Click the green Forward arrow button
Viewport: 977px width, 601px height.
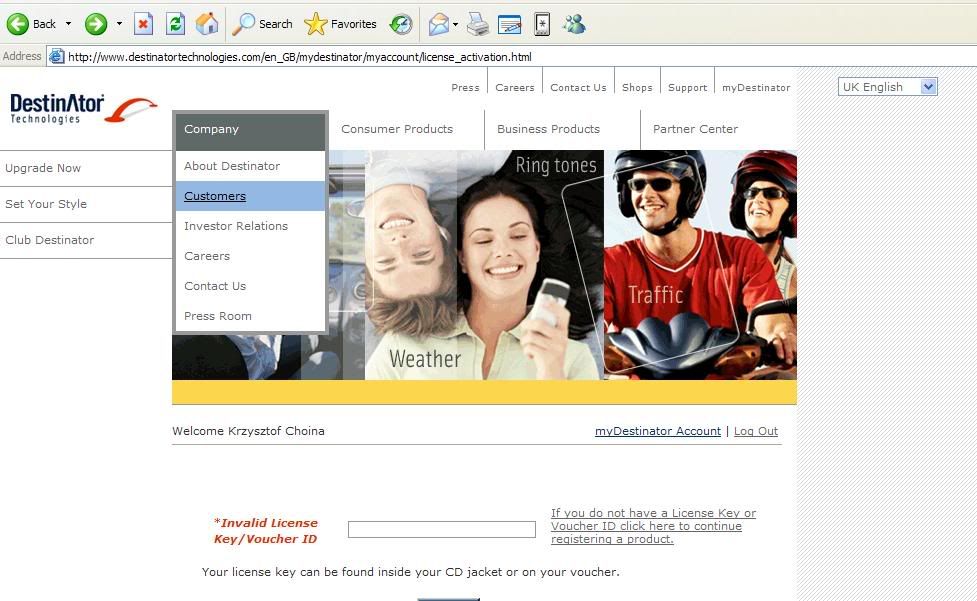click(96, 24)
